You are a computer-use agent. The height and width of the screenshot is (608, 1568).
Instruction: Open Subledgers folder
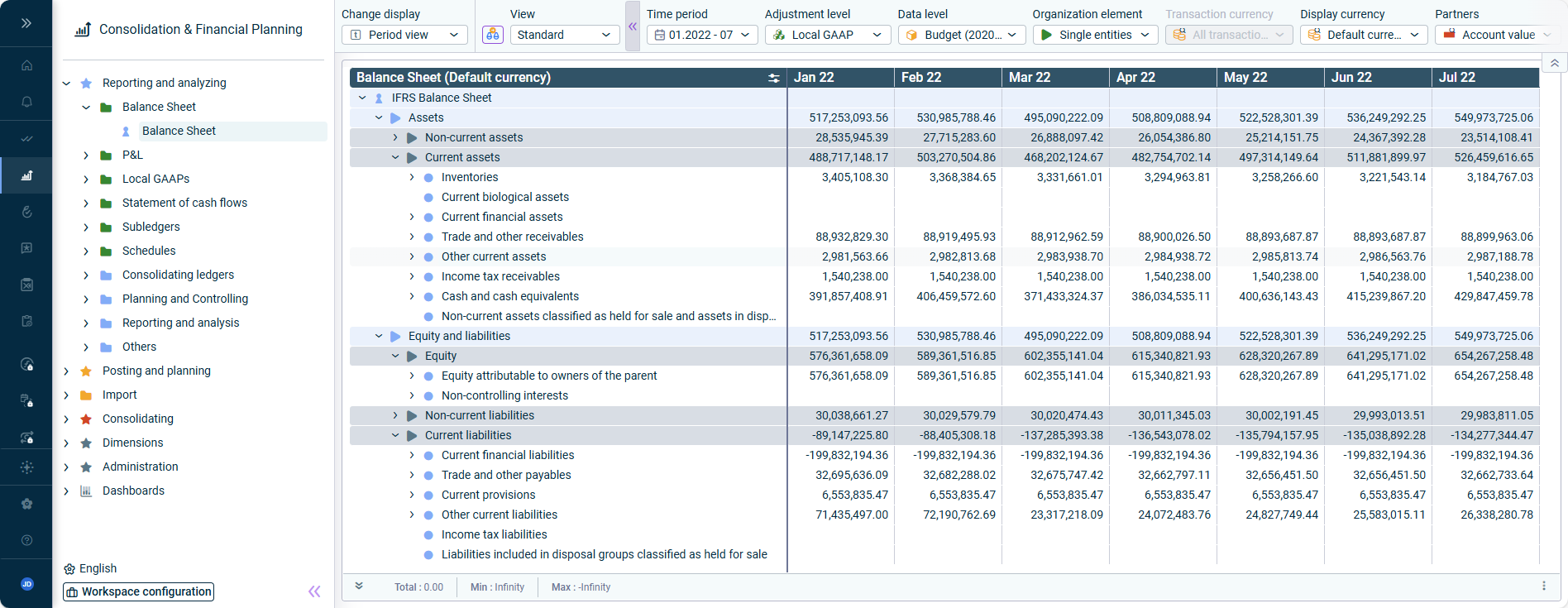coord(151,227)
